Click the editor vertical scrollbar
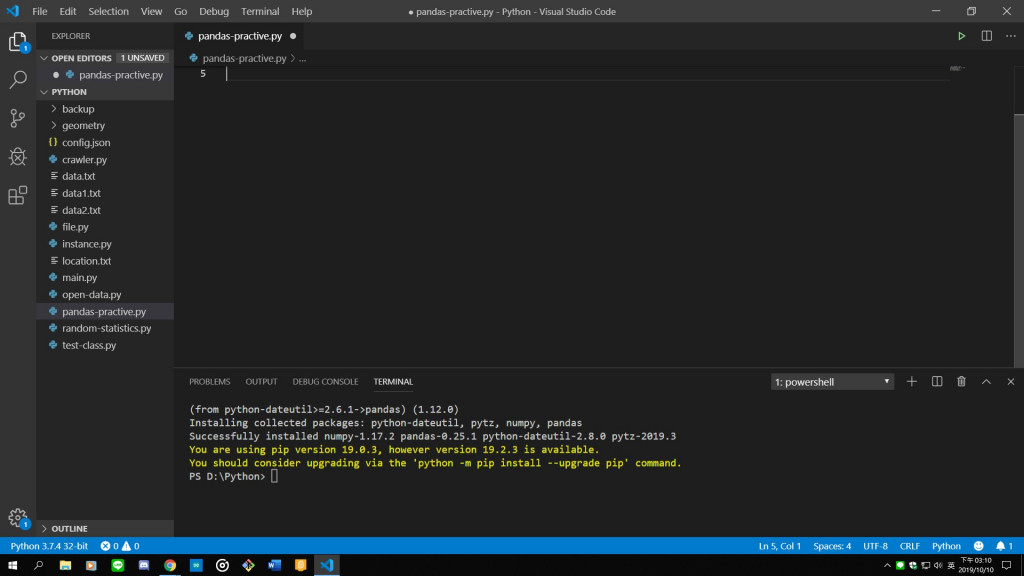This screenshot has width=1024, height=576. pyautogui.click(x=1019, y=240)
